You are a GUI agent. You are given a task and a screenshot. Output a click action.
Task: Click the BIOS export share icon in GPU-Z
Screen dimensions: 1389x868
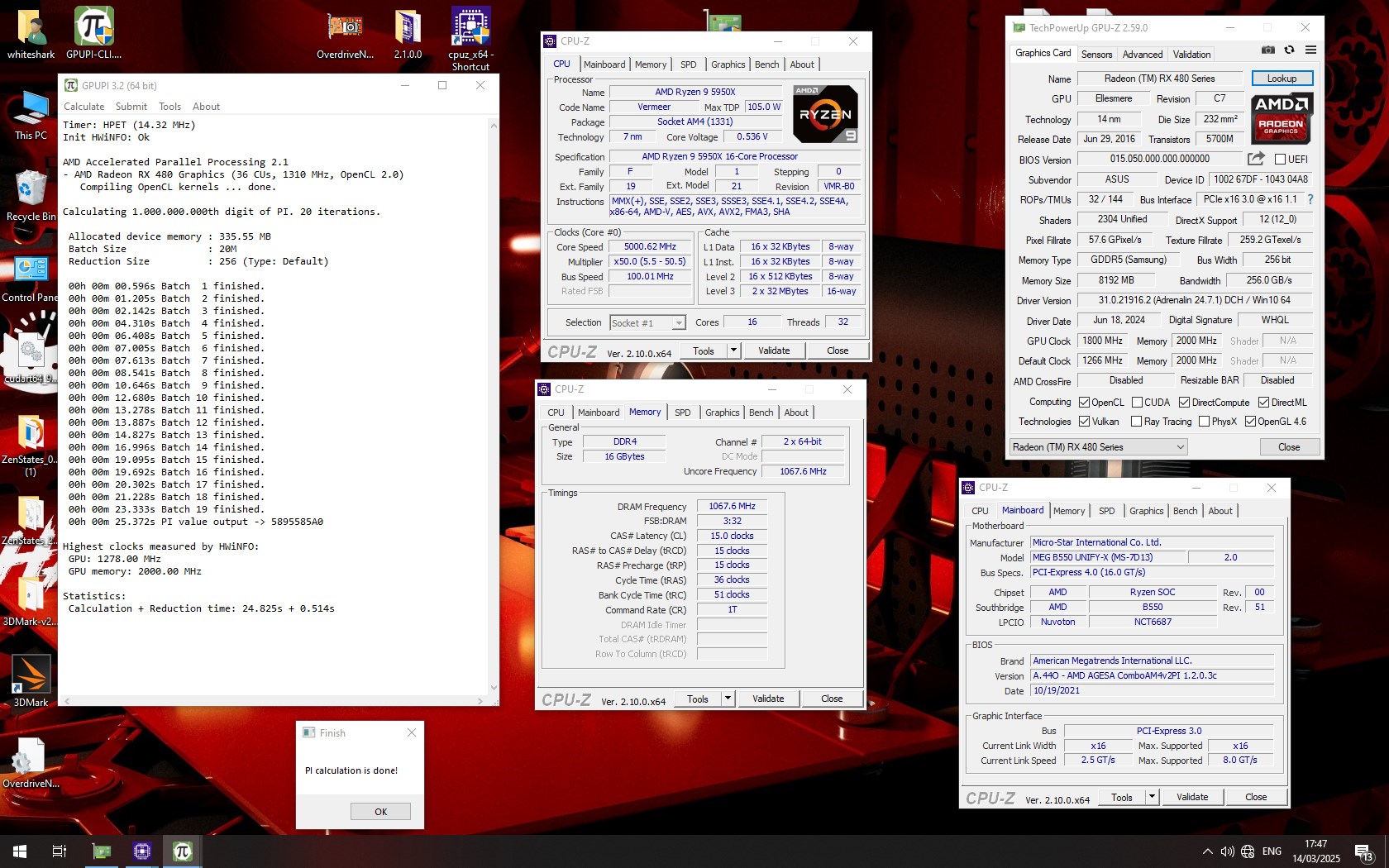1257,159
